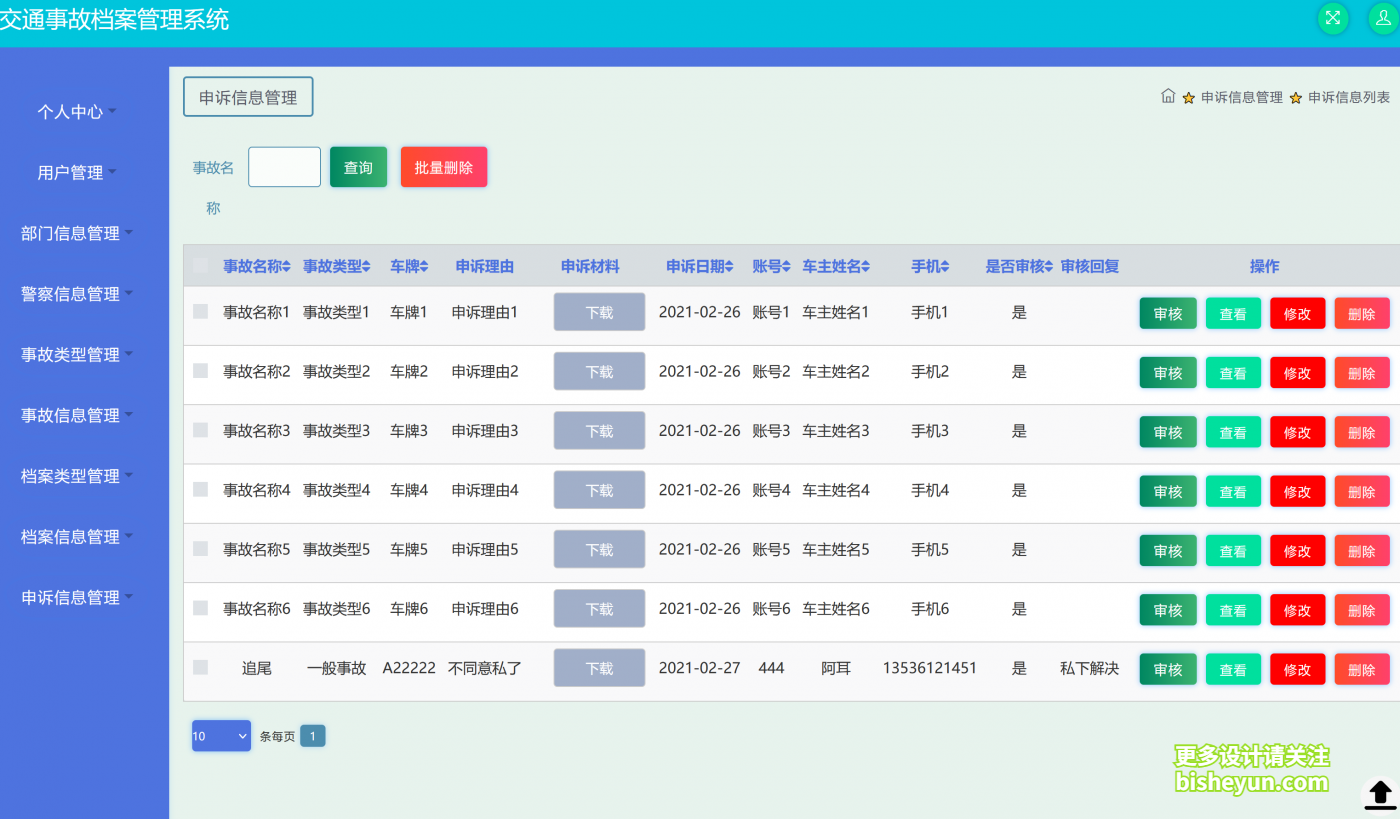
Task: Select 警察信息管理 in the sidebar
Action: 70,294
